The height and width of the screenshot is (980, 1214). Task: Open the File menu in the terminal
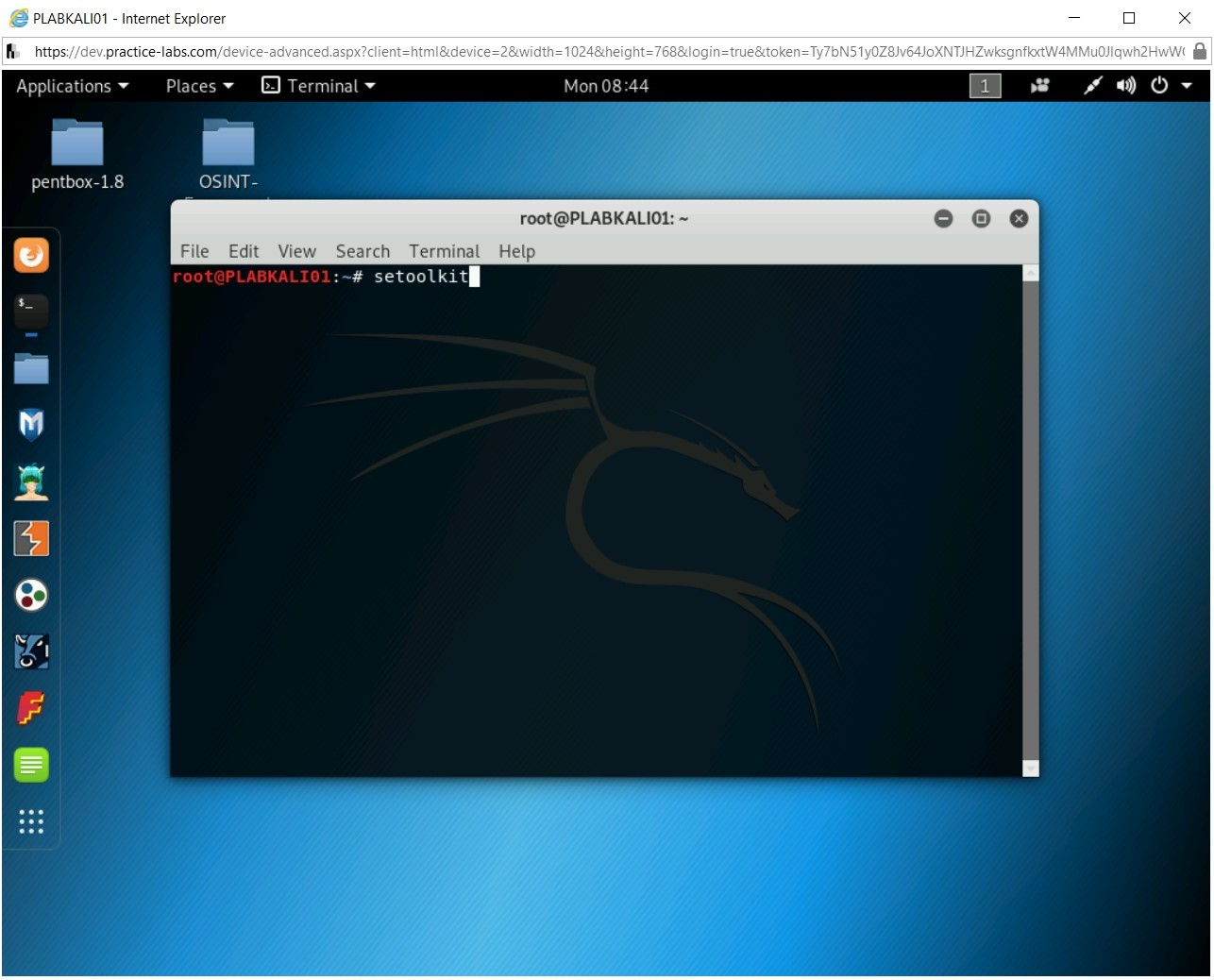(x=194, y=251)
